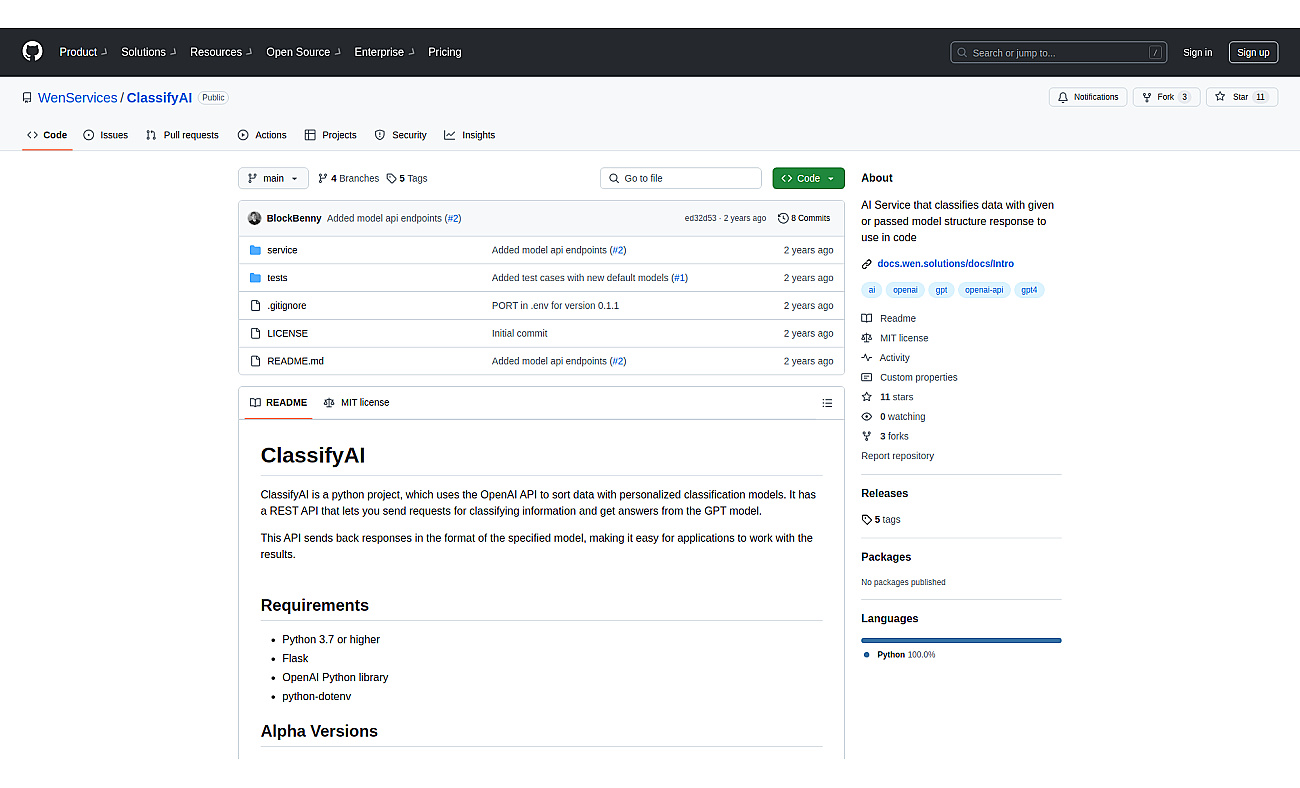Switch to the Issues tab
Image resolution: width=1300 pixels, height=788 pixels.
(105, 135)
